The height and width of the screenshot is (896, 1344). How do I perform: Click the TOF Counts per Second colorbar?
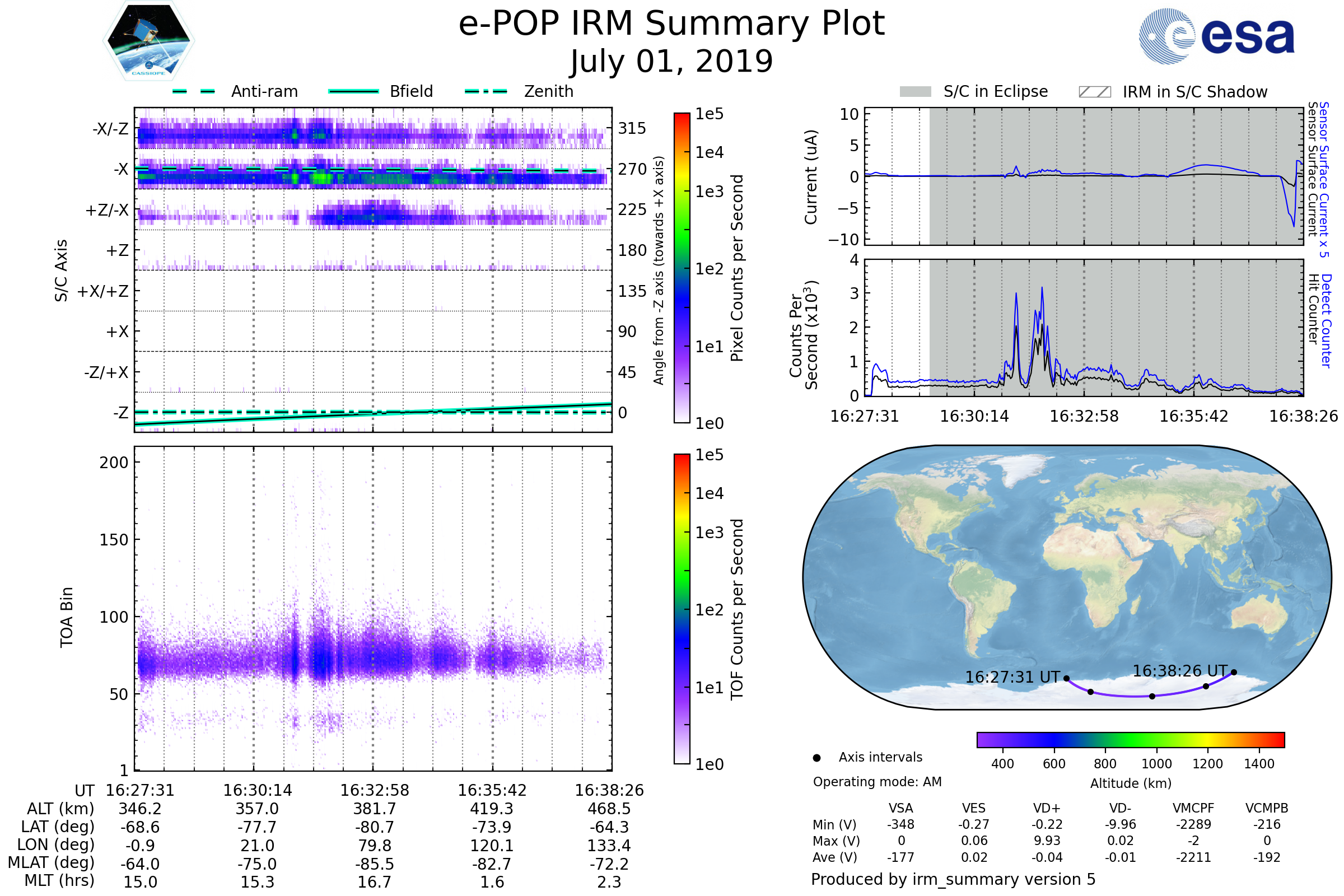pos(682,609)
